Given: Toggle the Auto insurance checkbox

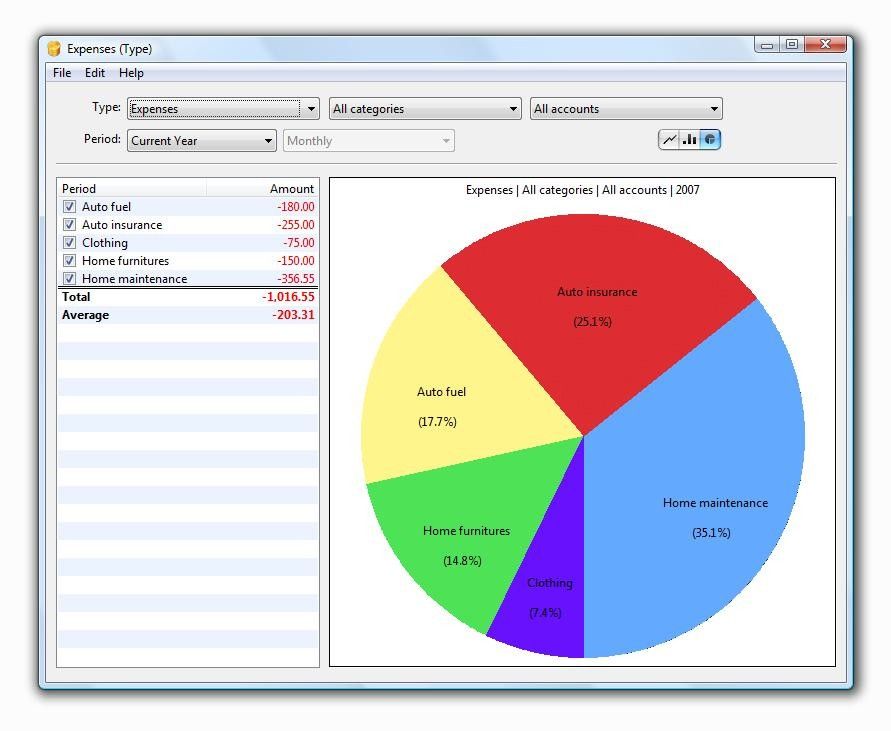Looking at the screenshot, I should click(69, 225).
